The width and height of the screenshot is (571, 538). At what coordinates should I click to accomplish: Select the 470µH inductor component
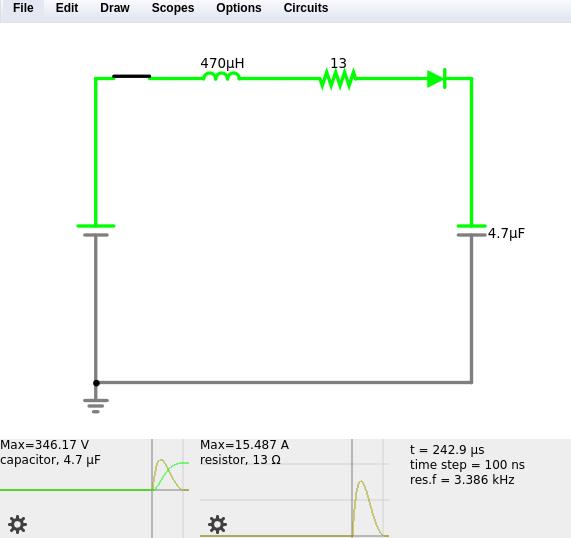tap(221, 76)
